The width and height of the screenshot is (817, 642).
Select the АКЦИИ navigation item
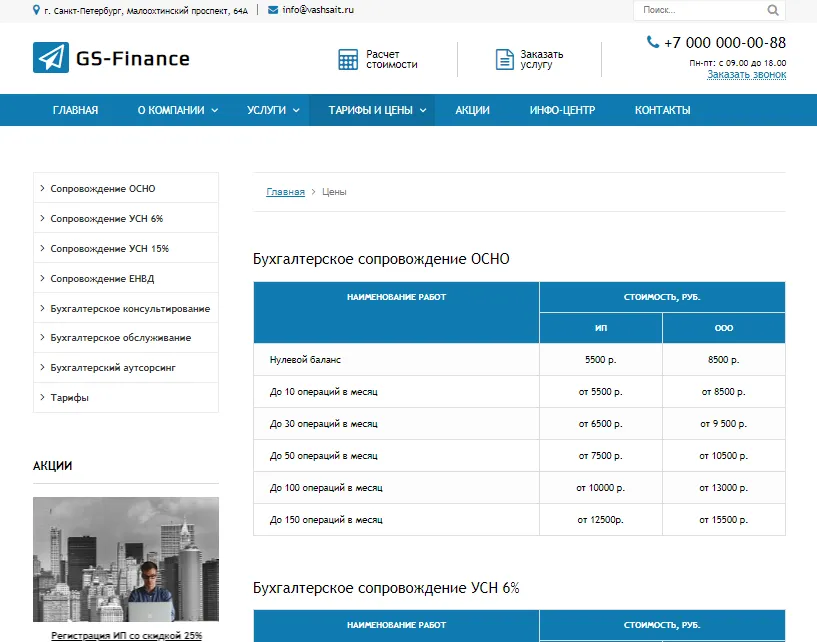(471, 110)
